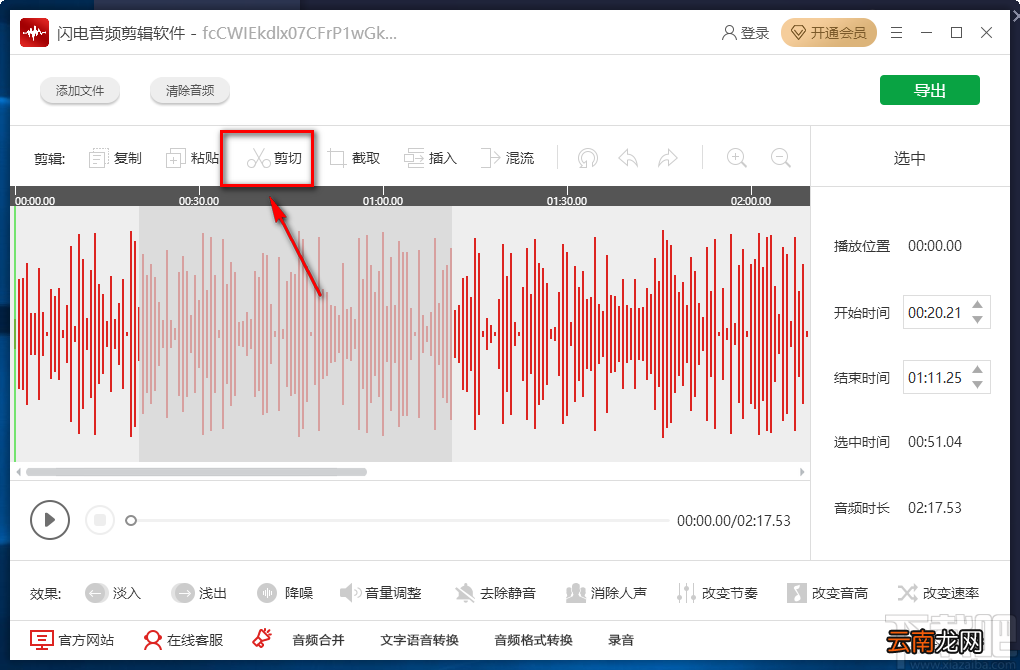
Task: Open the Recording (录音) tool
Action: (x=621, y=640)
